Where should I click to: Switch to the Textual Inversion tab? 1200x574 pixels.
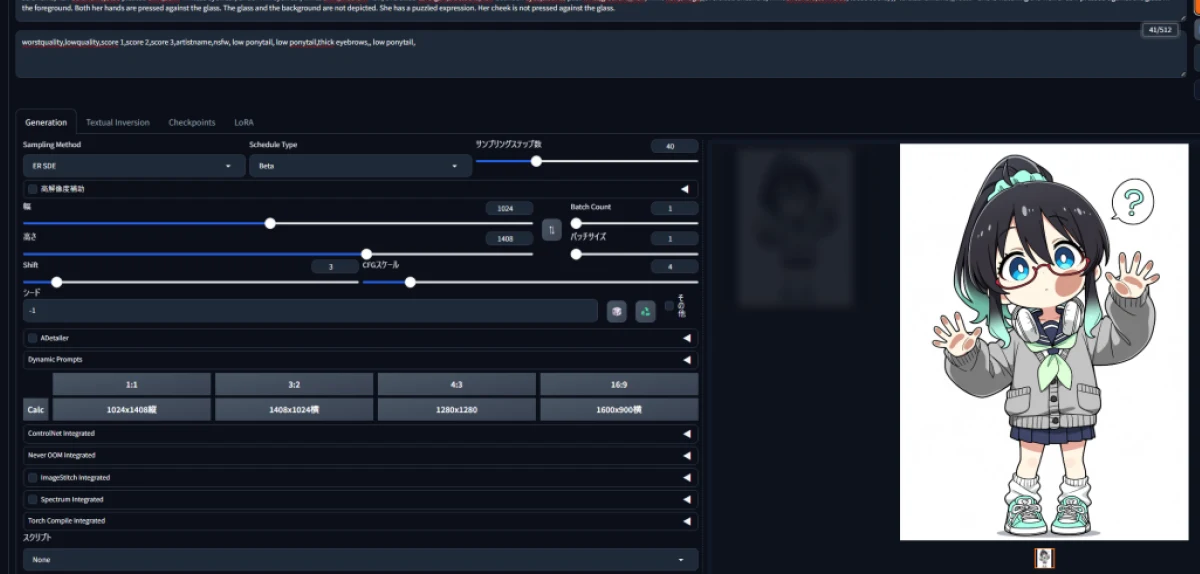(118, 122)
